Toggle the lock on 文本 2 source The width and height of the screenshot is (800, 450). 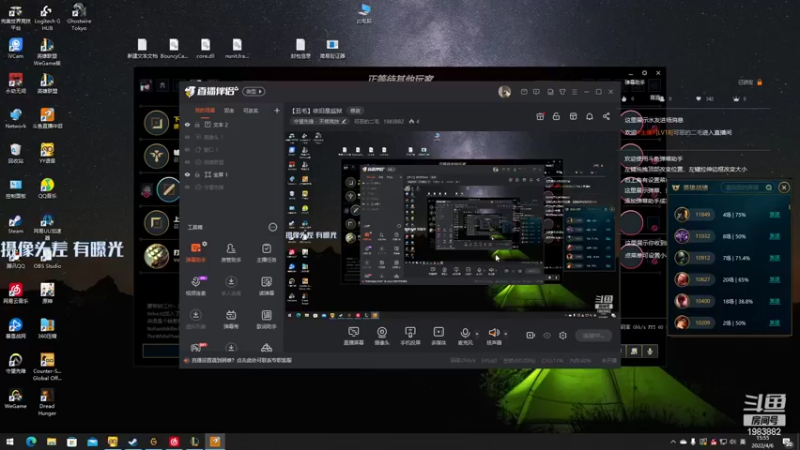tap(197, 124)
